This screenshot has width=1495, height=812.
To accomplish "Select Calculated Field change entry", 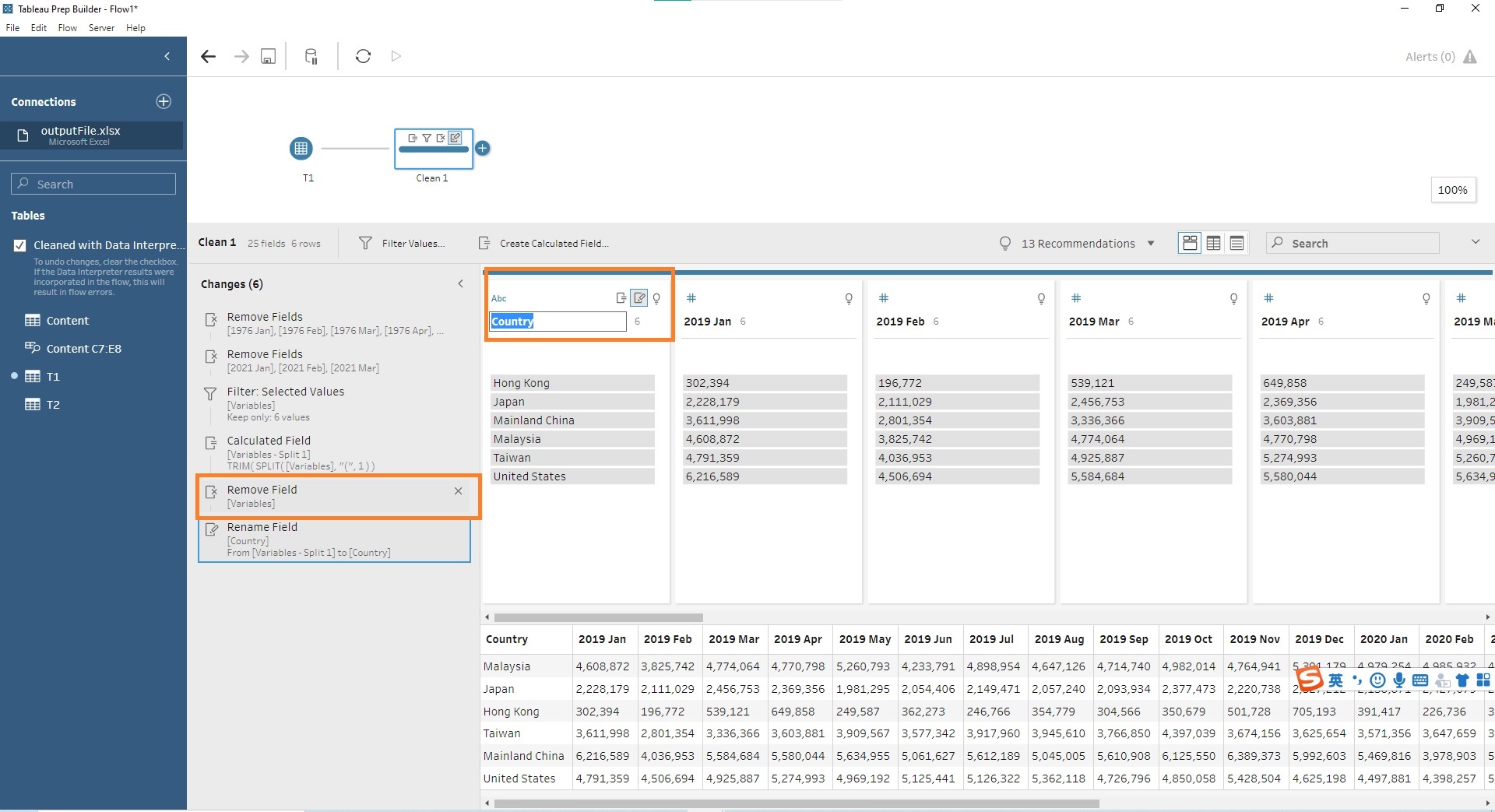I will coord(335,452).
